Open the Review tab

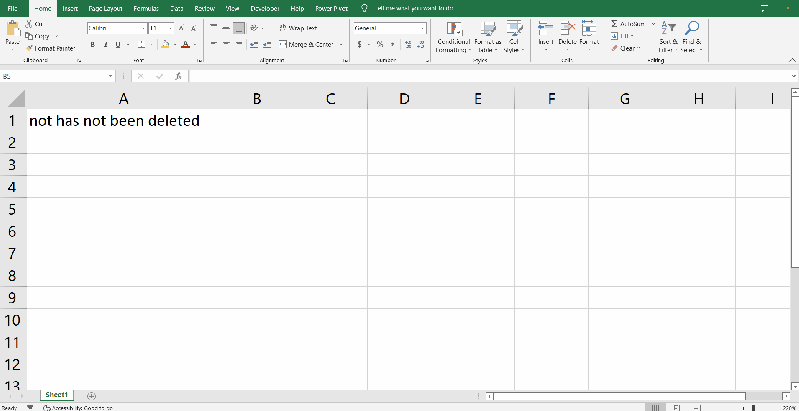[204, 8]
